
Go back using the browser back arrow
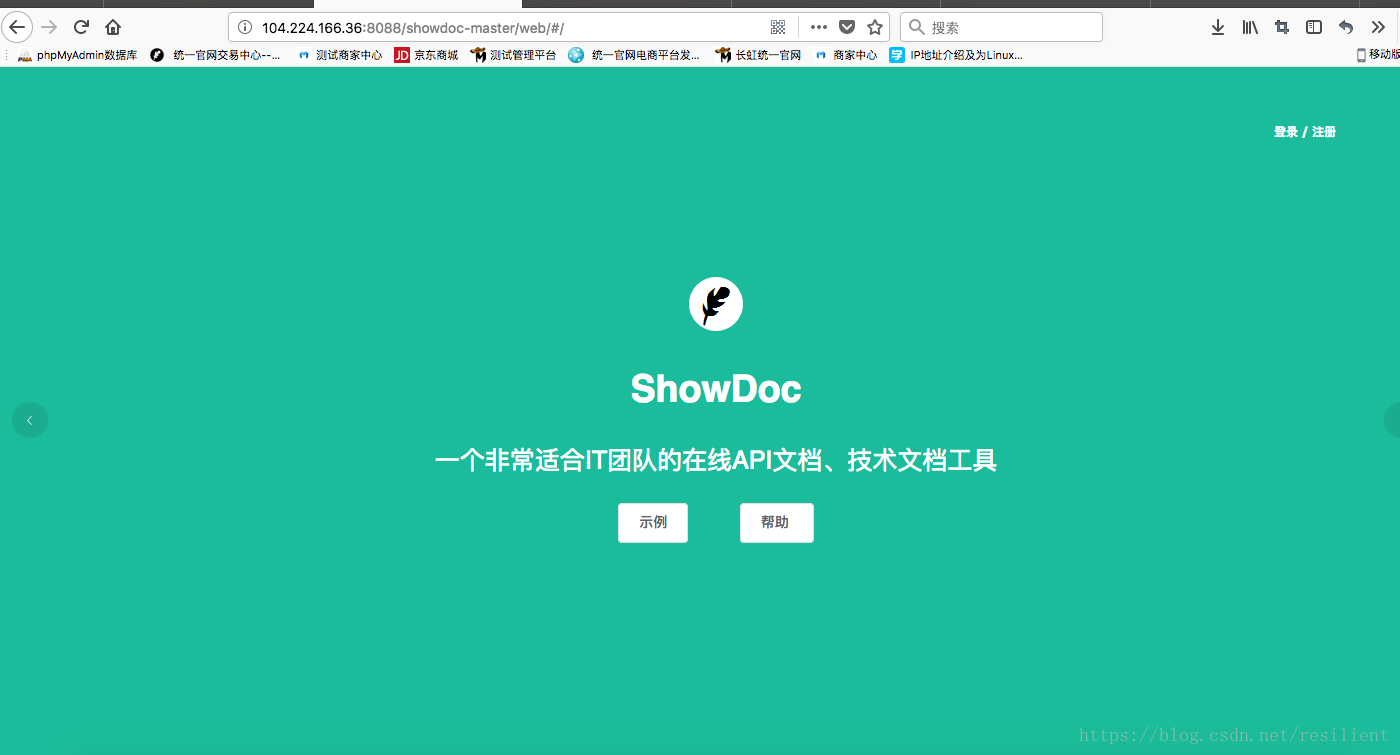(17, 27)
